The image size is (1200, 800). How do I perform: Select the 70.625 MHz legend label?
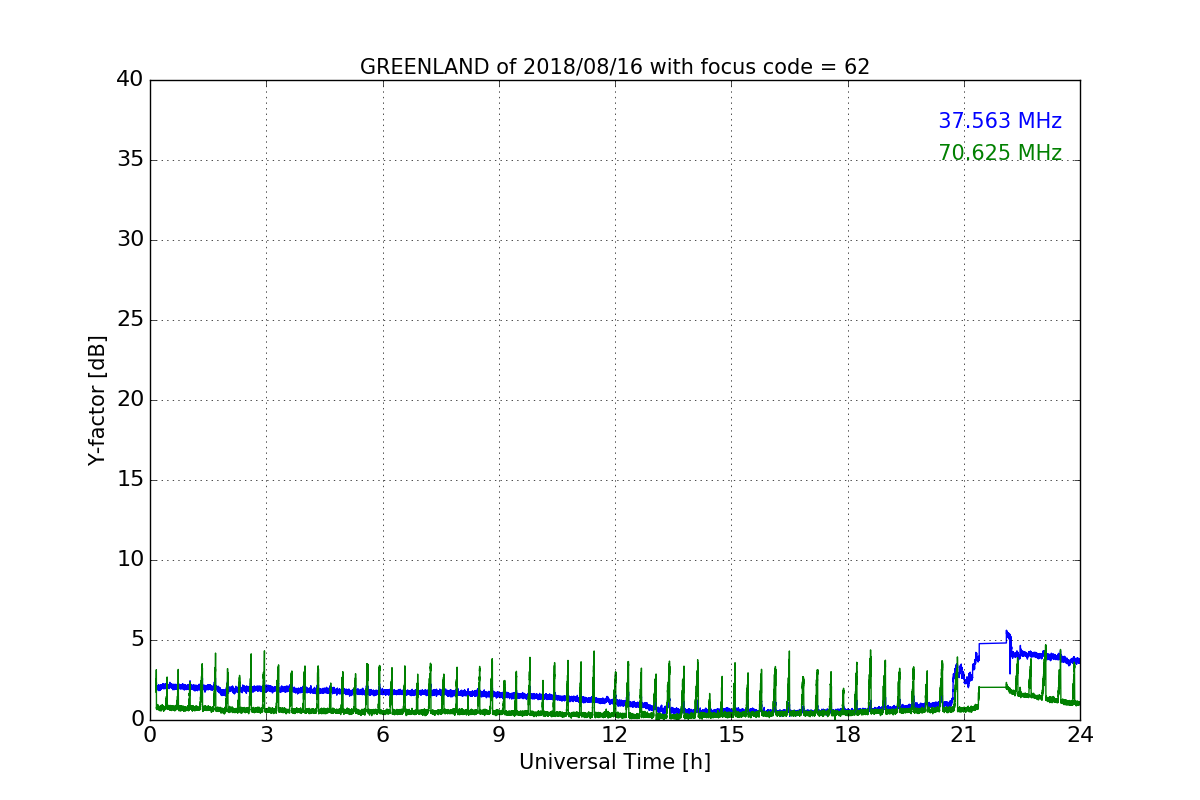tap(1000, 153)
